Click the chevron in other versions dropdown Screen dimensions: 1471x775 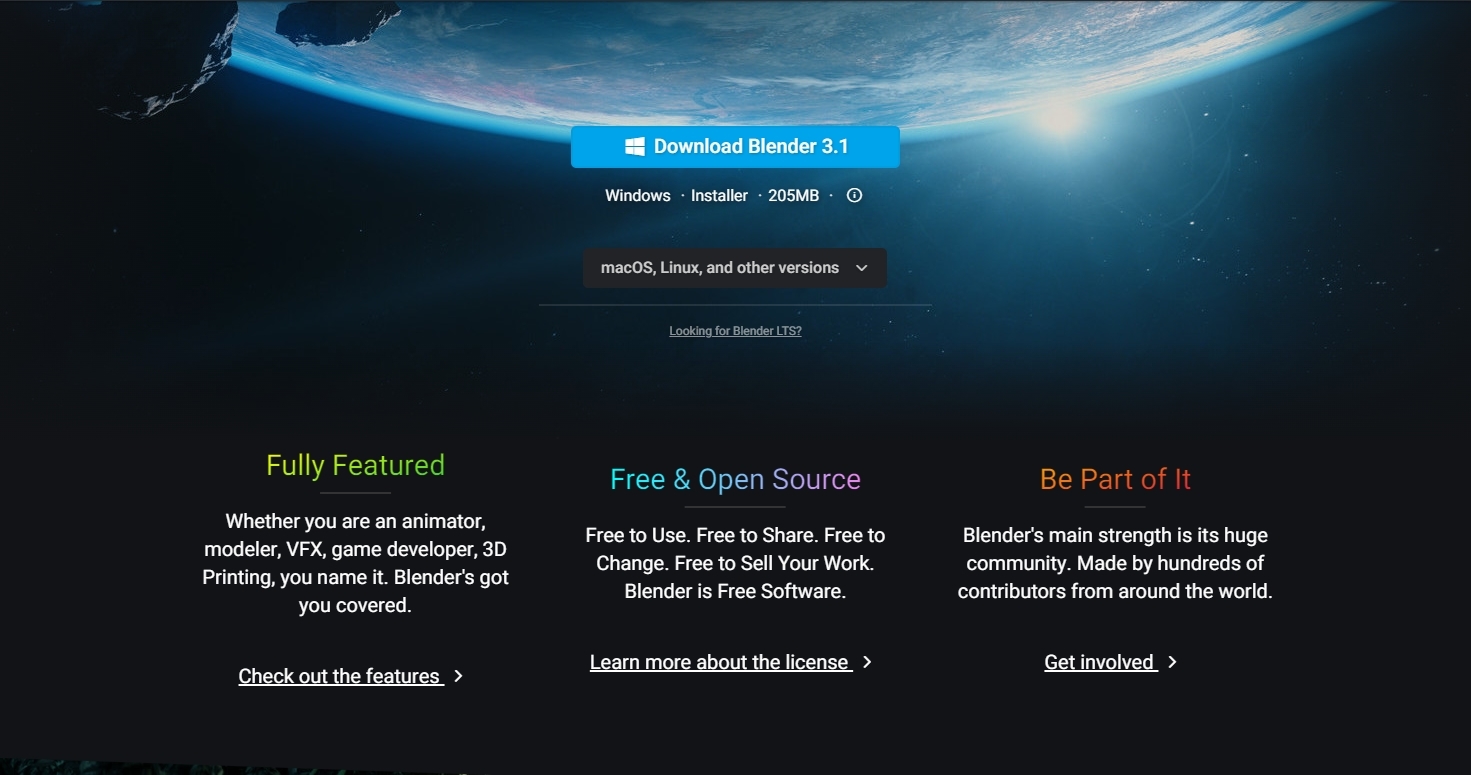(x=862, y=268)
